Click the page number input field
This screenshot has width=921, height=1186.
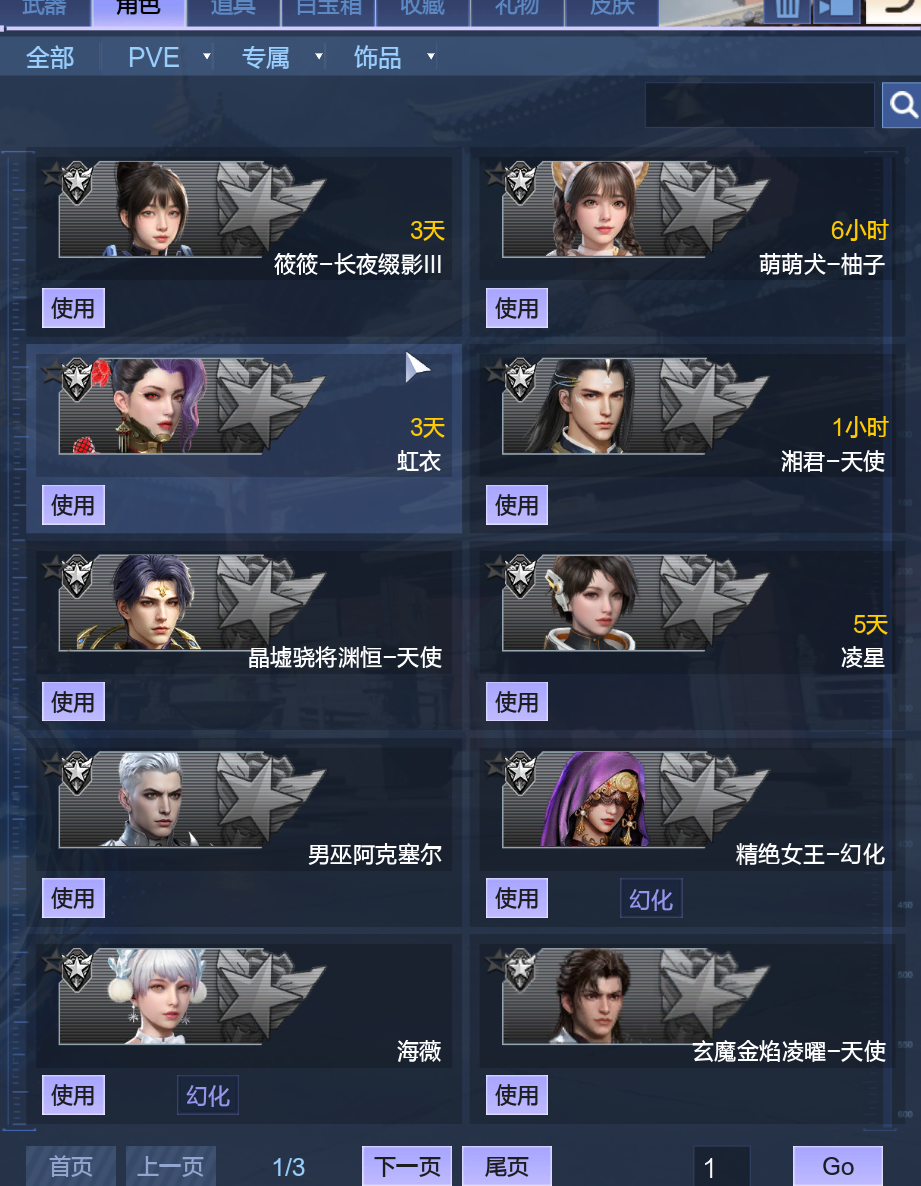(721, 1166)
